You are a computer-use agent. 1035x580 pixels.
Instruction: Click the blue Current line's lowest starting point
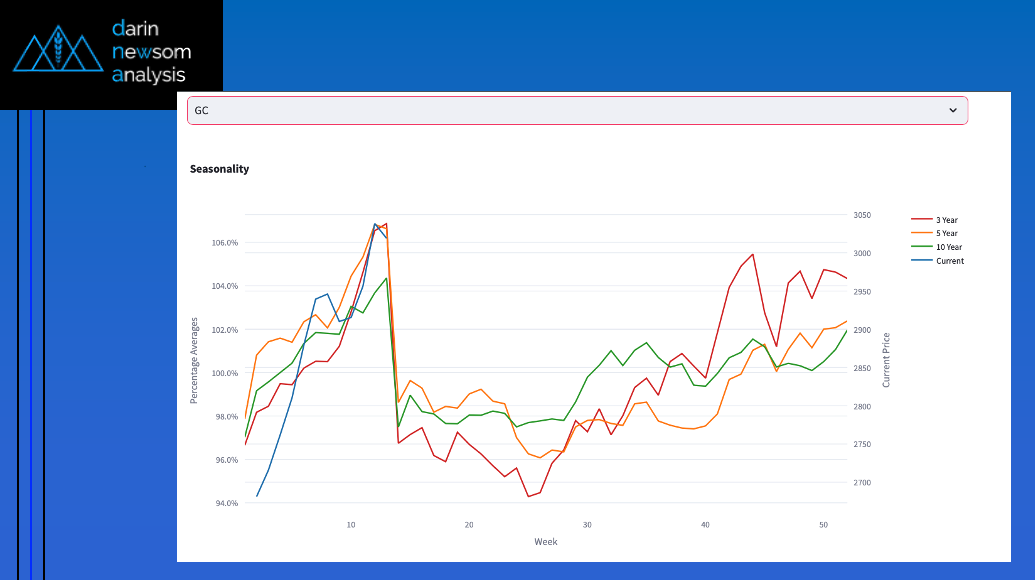257,496
